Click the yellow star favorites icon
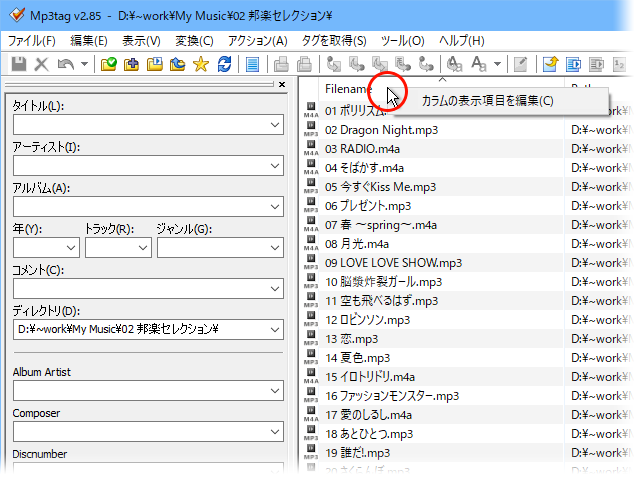This screenshot has height=480, width=640. [x=200, y=64]
